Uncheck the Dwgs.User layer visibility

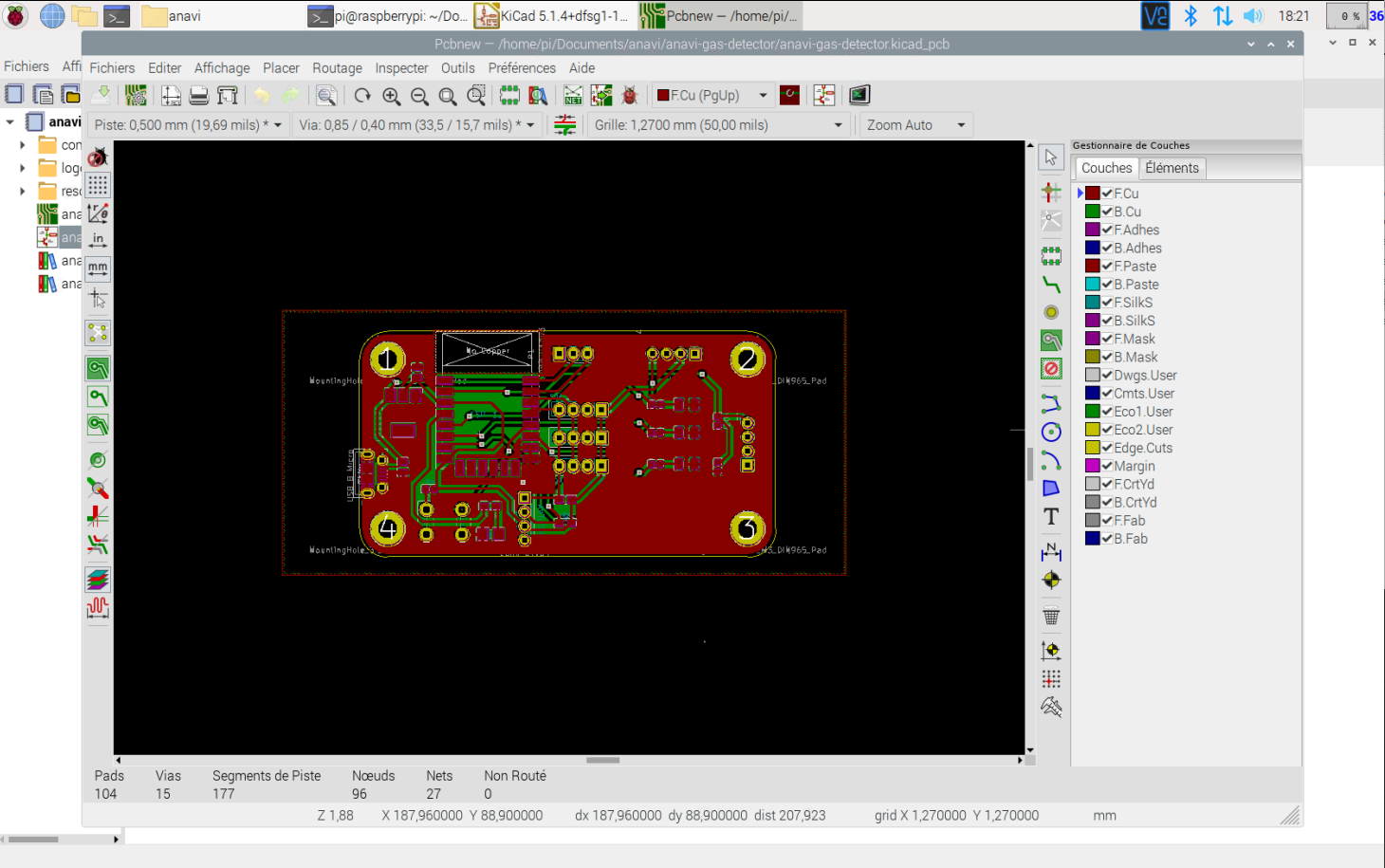1107,375
